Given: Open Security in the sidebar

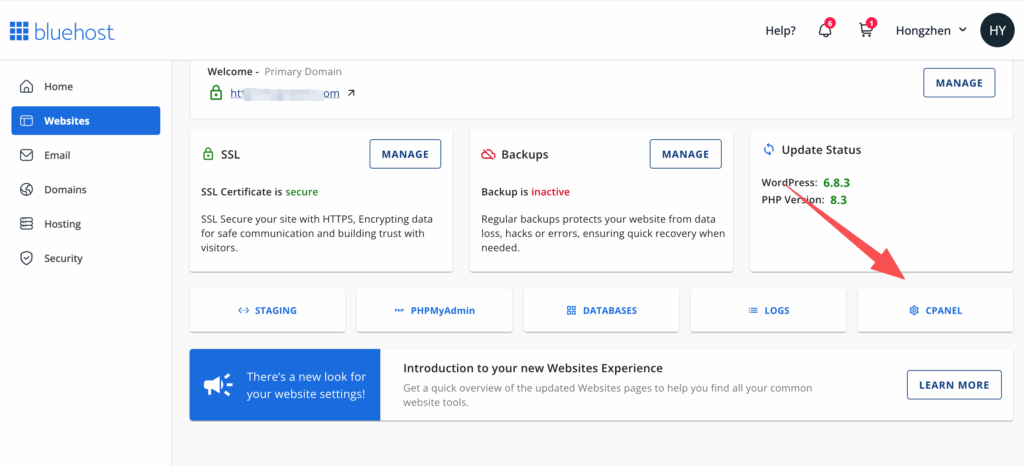Looking at the screenshot, I should tap(63, 258).
